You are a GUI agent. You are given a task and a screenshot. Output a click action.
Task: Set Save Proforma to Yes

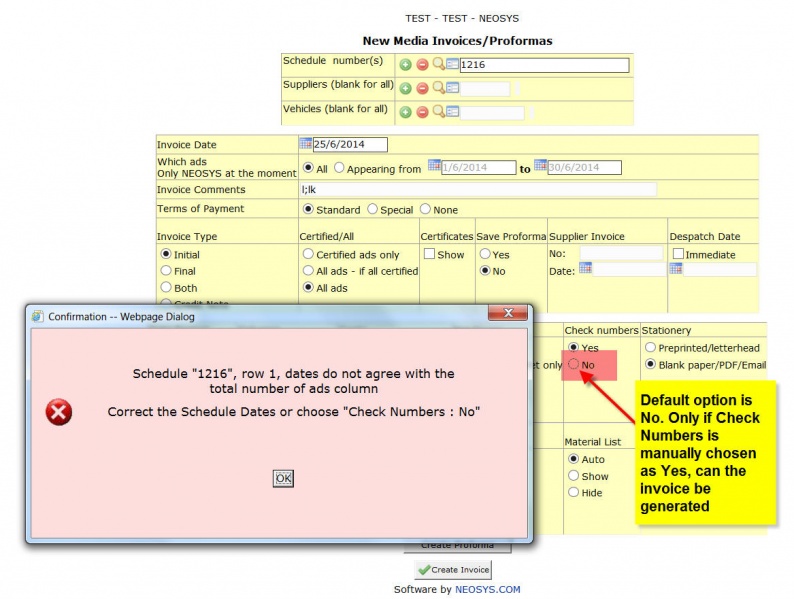click(485, 254)
